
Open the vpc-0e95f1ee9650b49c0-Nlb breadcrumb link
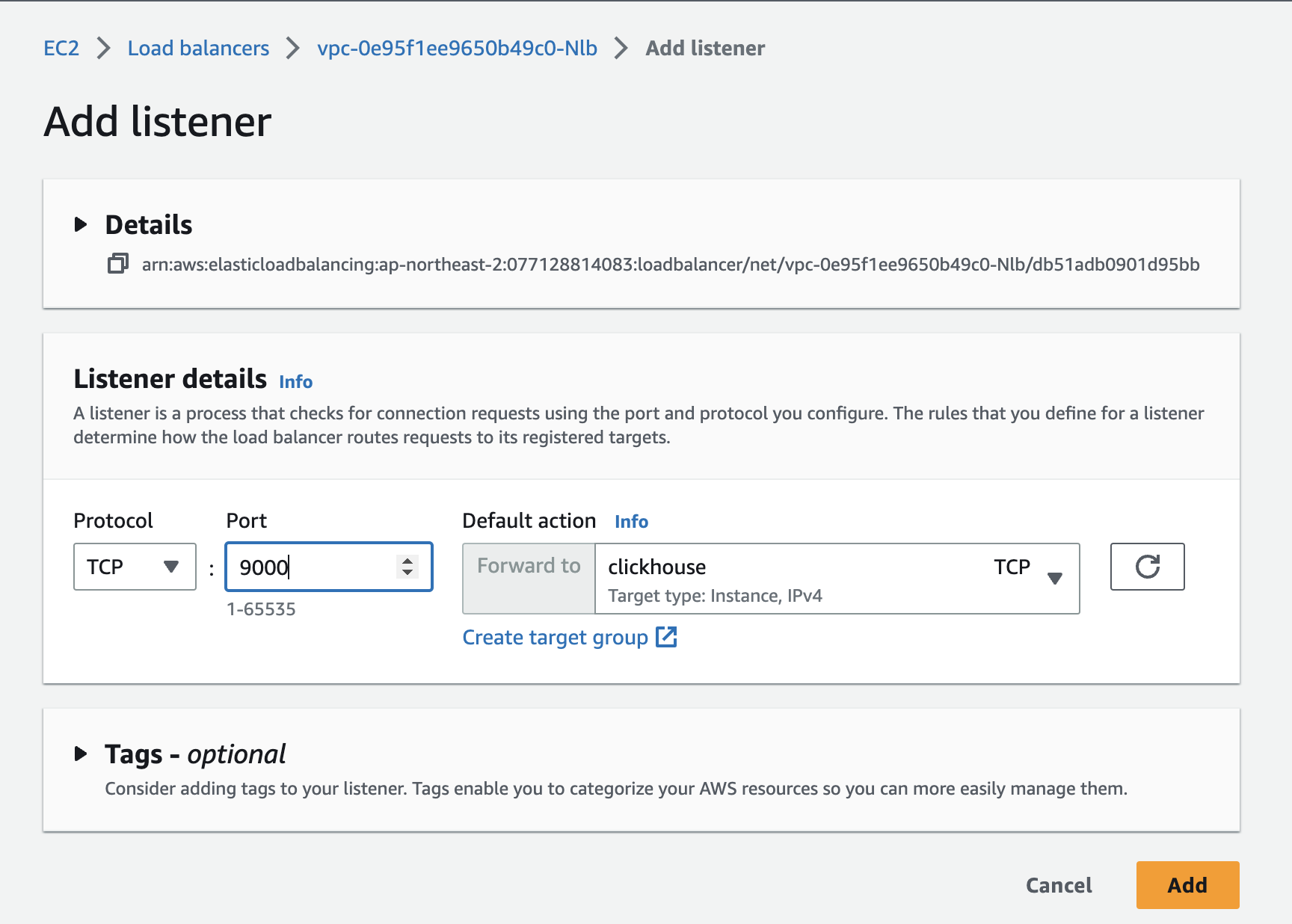pos(457,49)
